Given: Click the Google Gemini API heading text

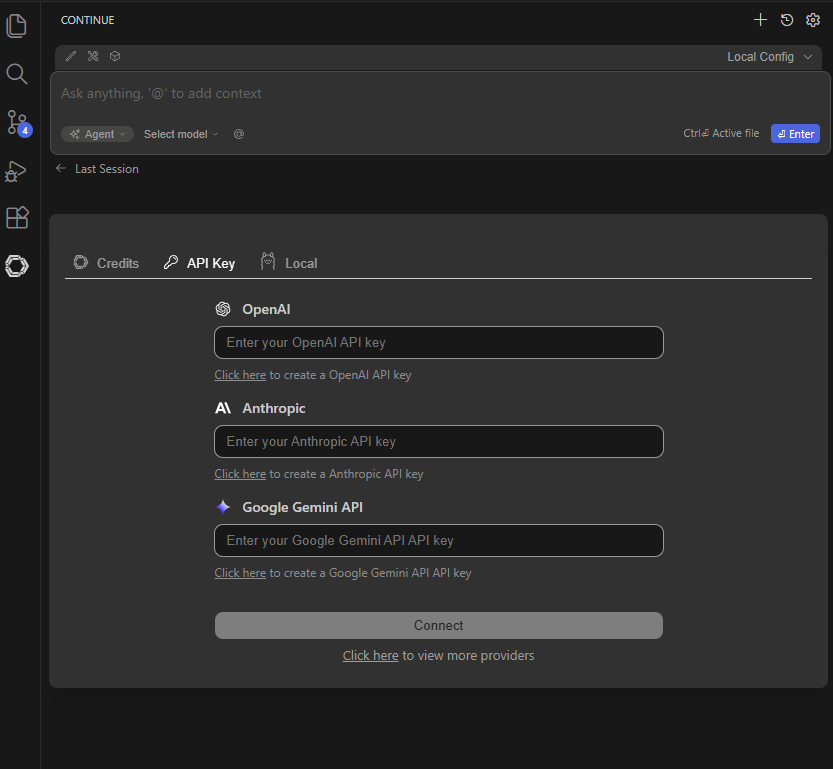Looking at the screenshot, I should pos(302,507).
